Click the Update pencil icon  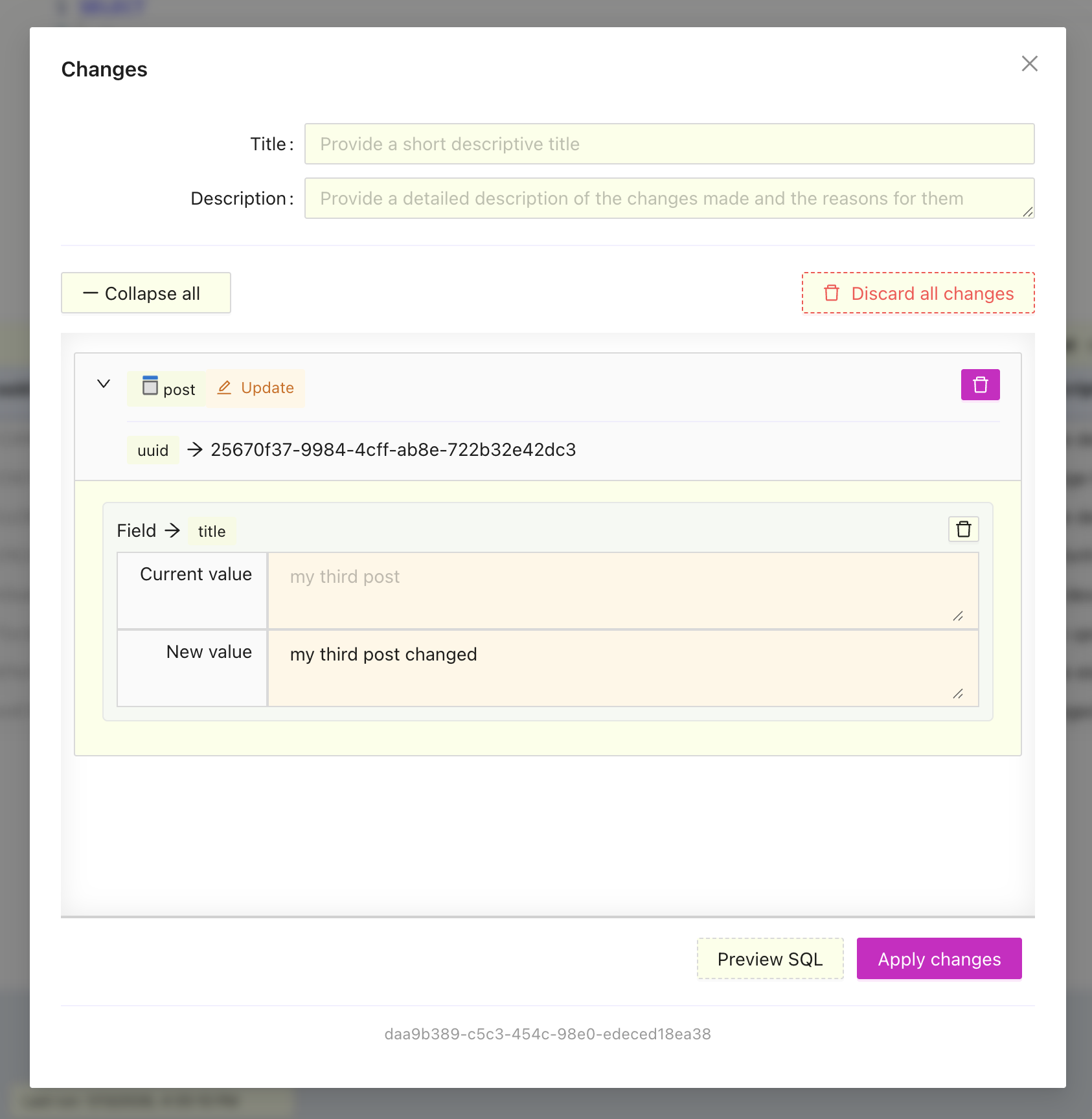pyautogui.click(x=224, y=388)
